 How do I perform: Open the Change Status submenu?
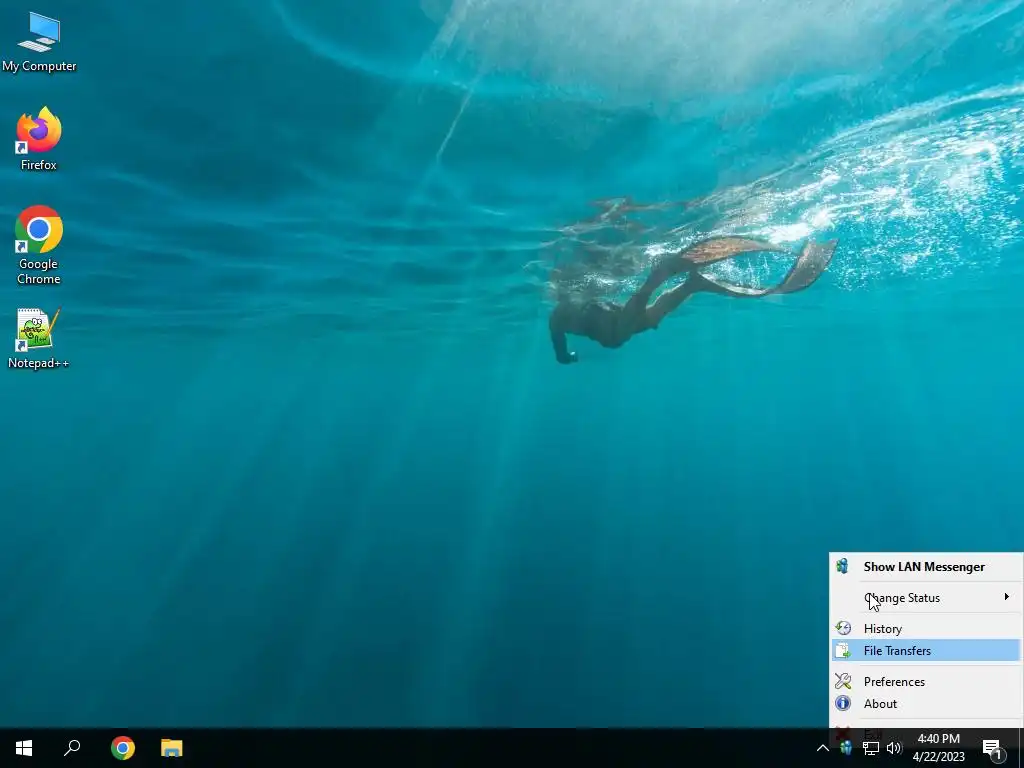point(926,598)
